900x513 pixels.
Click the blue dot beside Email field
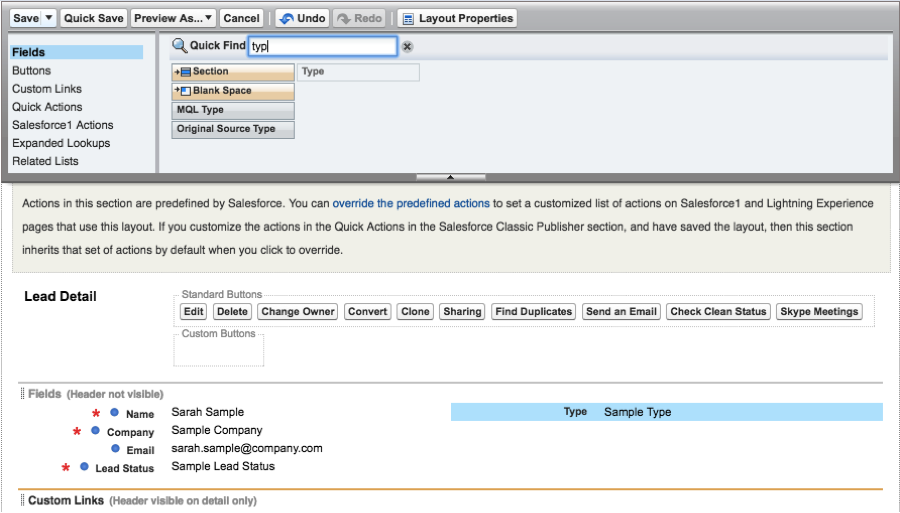[x=116, y=449]
